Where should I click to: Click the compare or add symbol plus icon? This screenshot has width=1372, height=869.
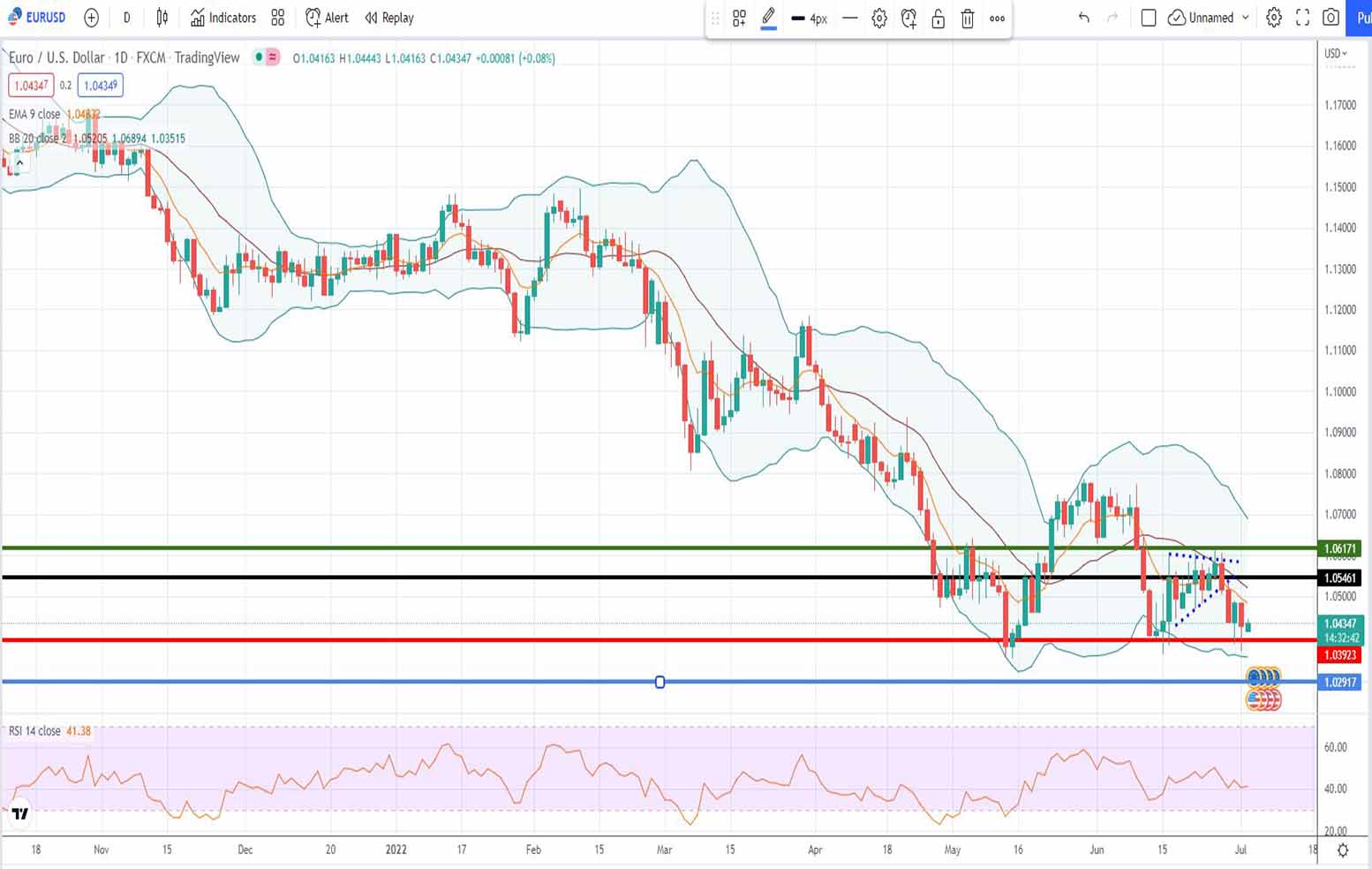pos(91,18)
